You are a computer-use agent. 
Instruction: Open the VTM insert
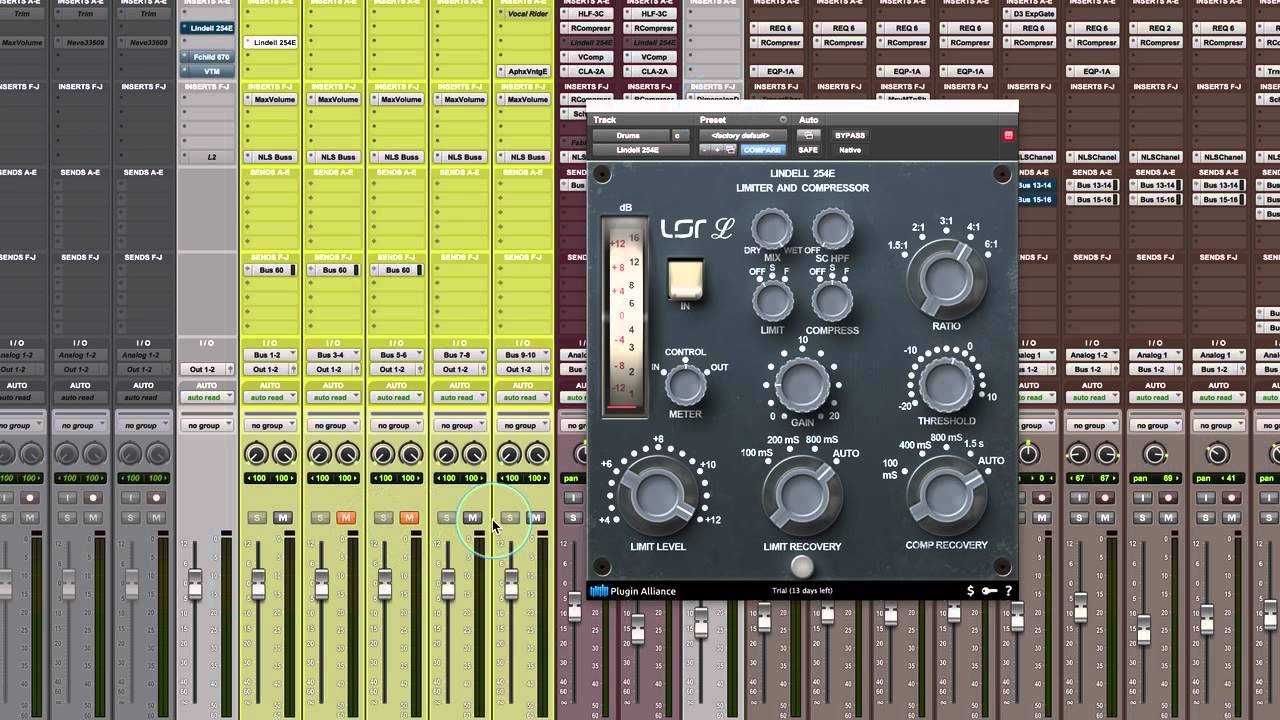tap(207, 71)
